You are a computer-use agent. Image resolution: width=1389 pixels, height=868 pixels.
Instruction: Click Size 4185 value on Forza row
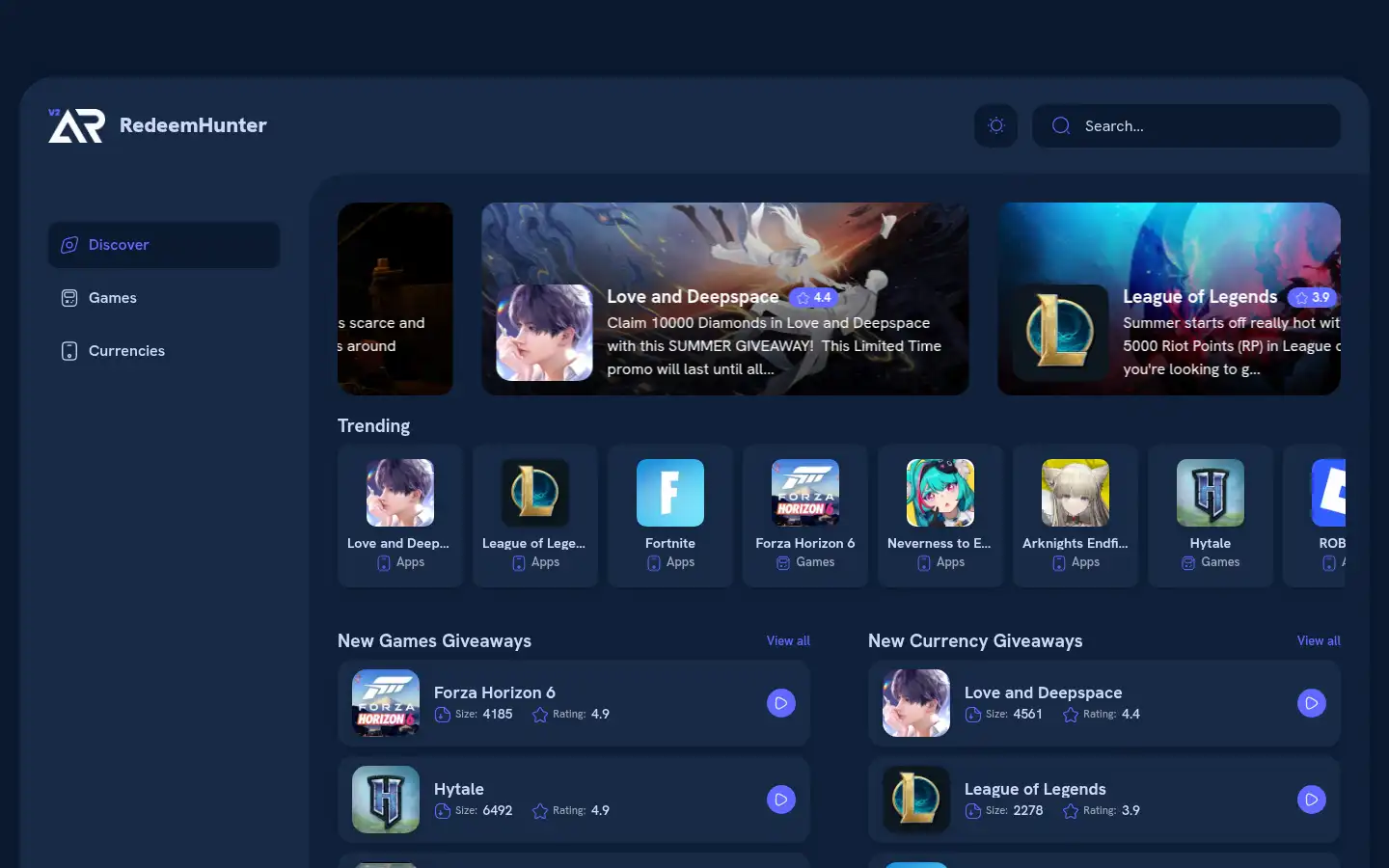tap(498, 715)
